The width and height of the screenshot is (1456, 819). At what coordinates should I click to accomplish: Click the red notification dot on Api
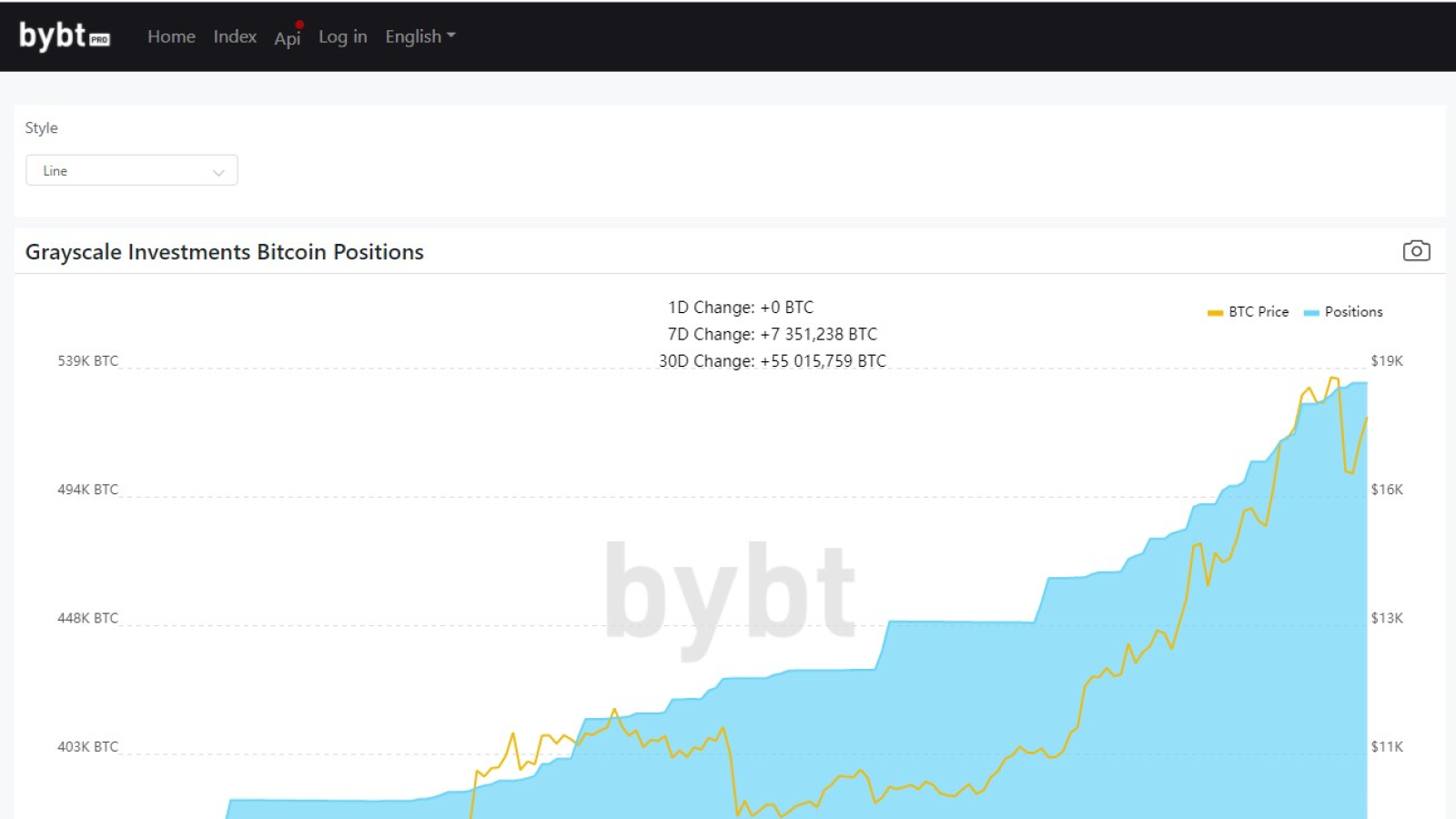point(299,25)
